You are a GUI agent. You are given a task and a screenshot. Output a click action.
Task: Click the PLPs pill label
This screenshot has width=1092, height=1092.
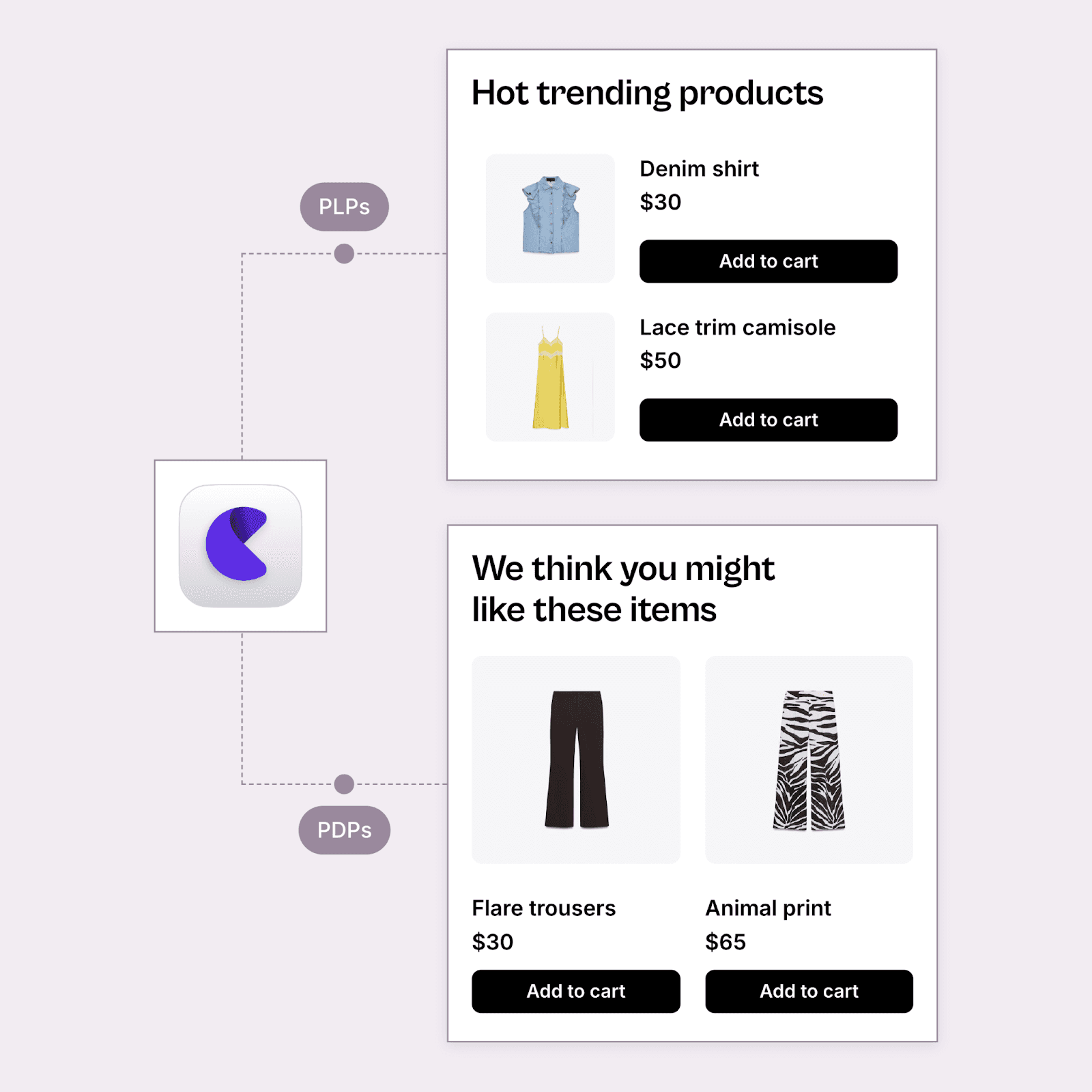[x=344, y=206]
